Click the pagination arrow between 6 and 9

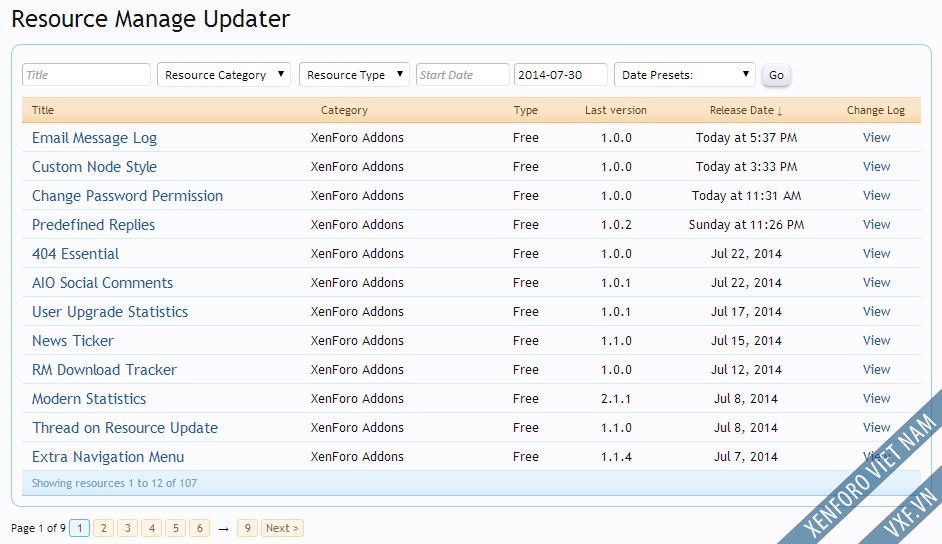pyautogui.click(x=223, y=528)
